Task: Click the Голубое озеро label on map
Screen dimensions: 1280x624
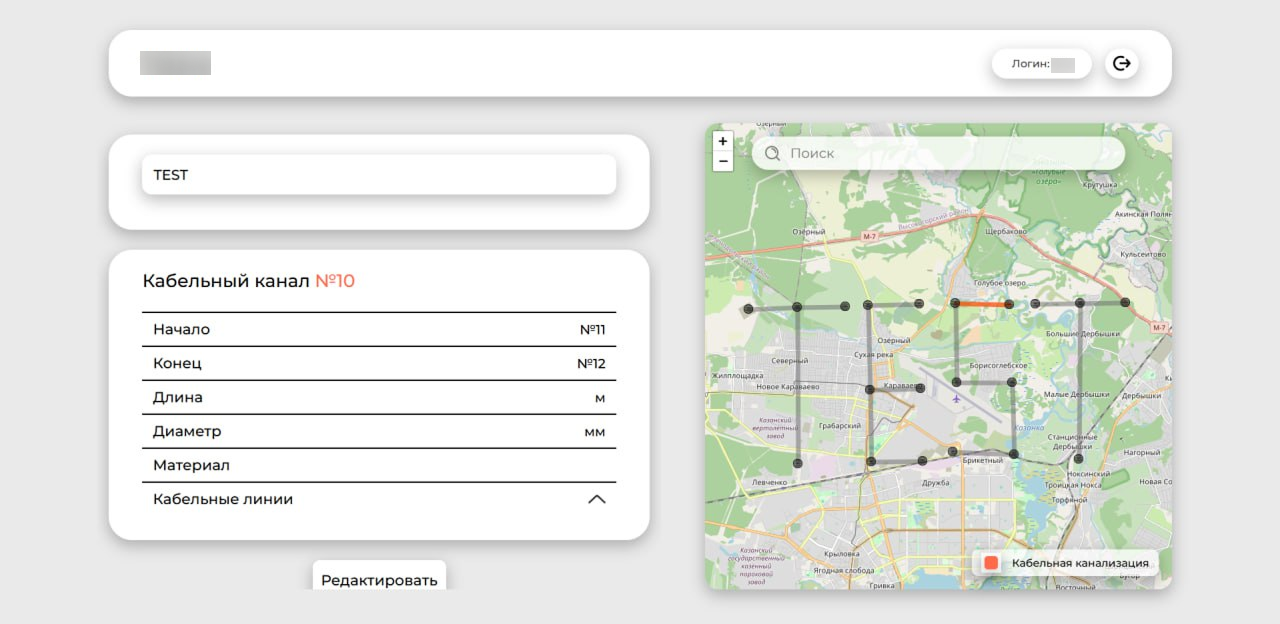Action: coord(999,284)
